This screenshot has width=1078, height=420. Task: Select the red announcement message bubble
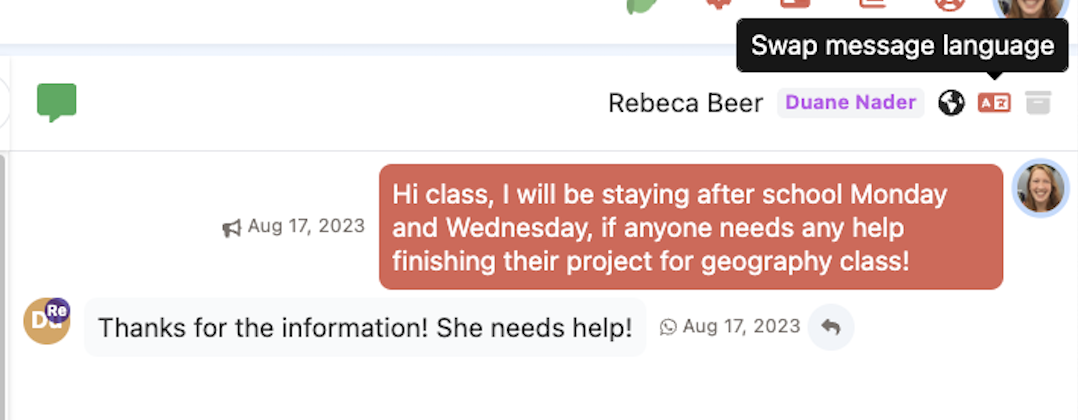690,227
